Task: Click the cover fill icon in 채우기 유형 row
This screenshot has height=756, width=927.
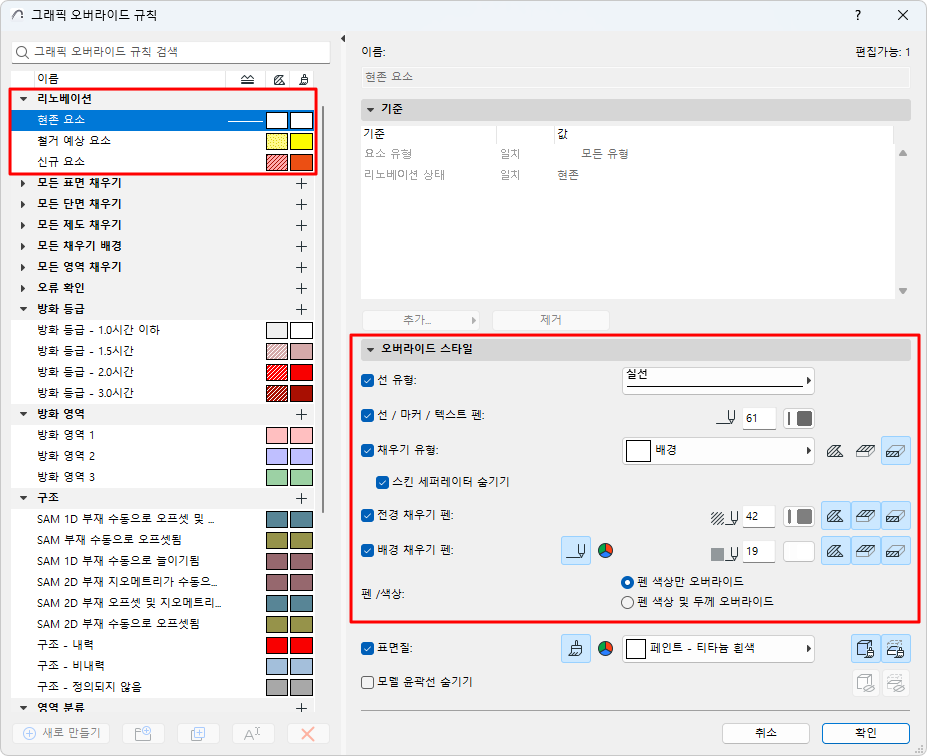Action: [866, 451]
